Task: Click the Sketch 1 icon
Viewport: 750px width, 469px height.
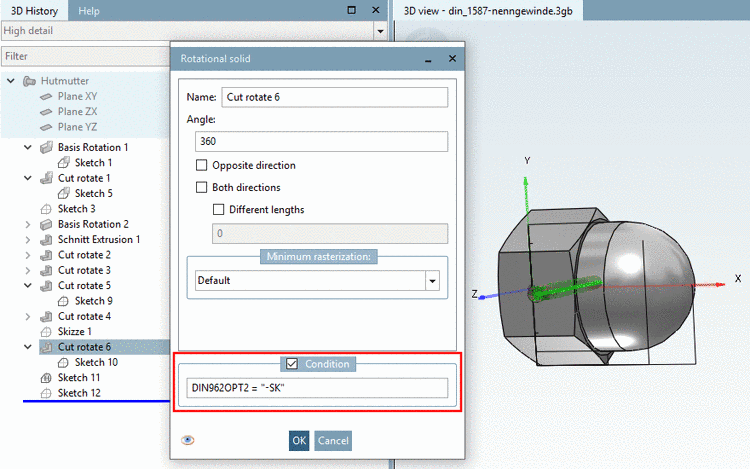Action: (63, 163)
